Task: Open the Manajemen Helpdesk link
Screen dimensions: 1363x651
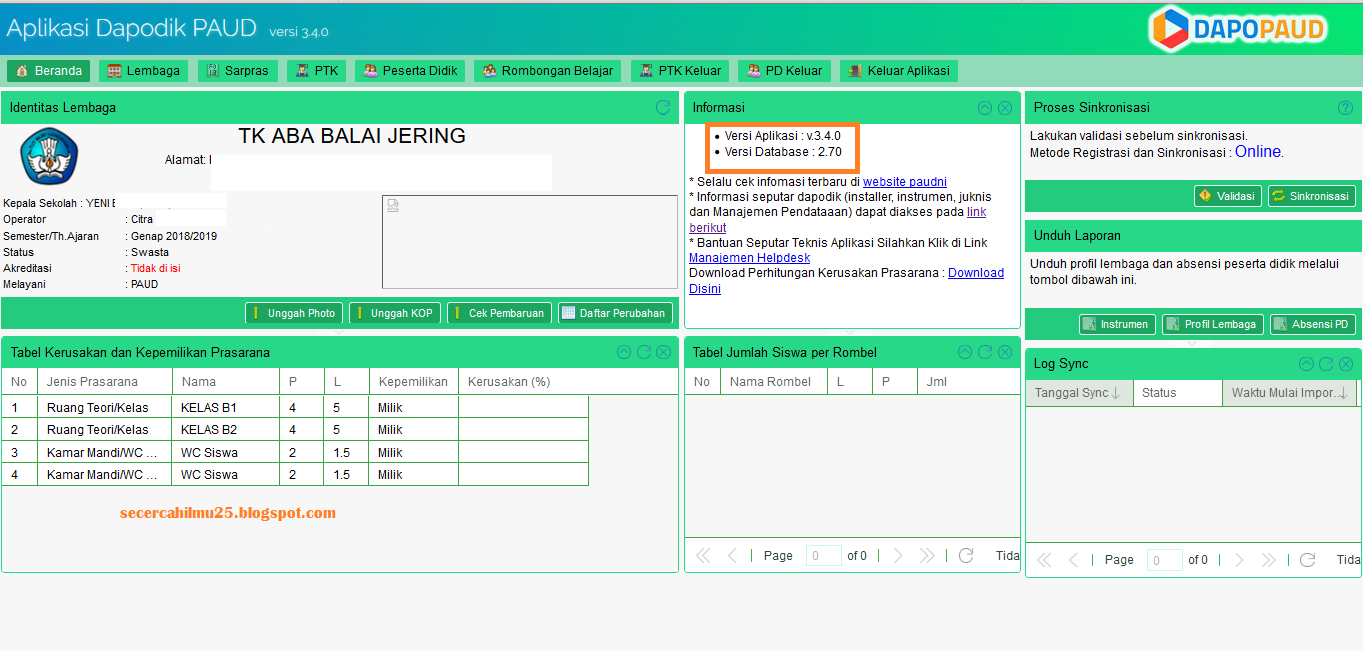Action: click(749, 258)
